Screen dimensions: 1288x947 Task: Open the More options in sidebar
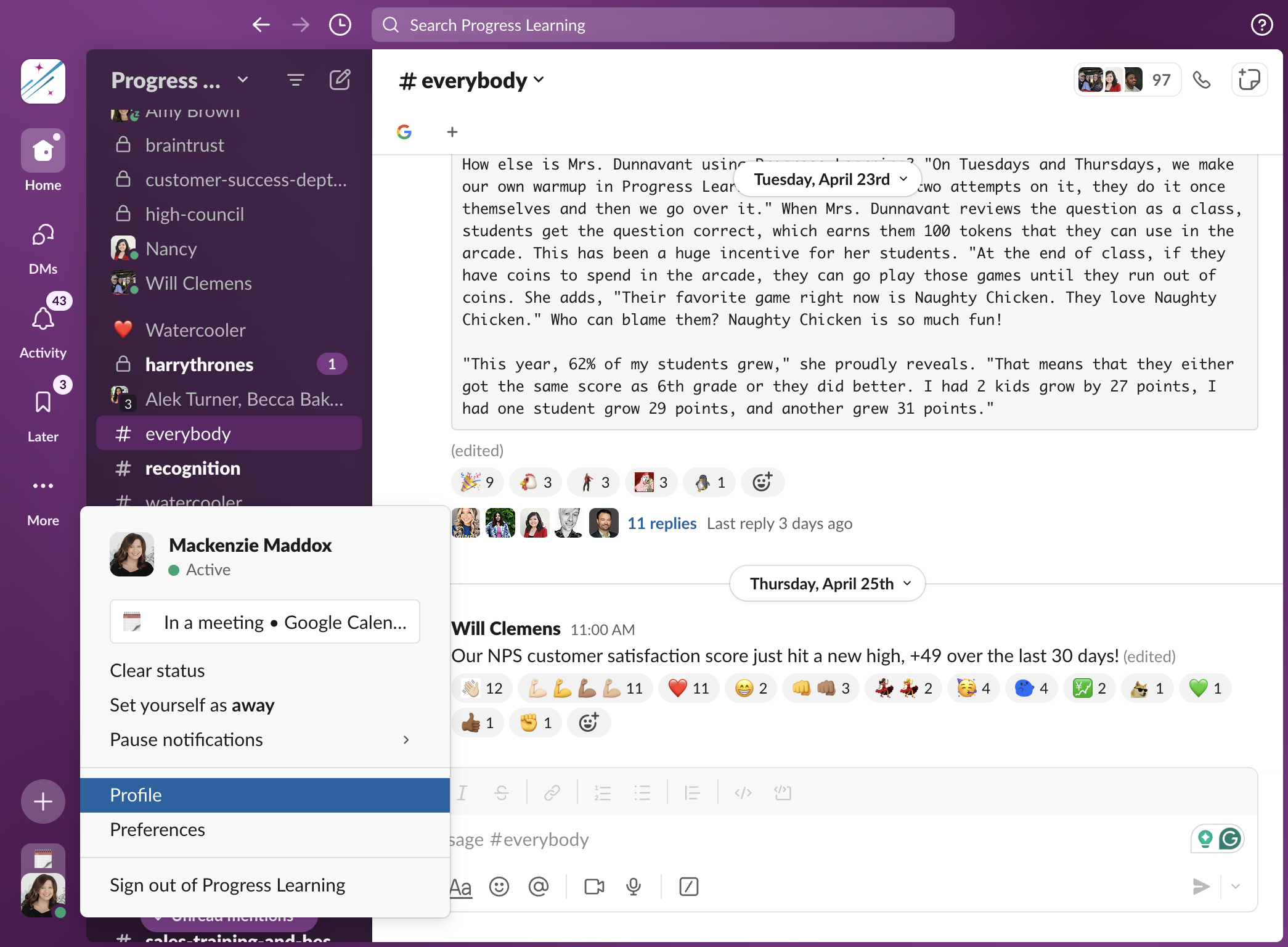point(43,501)
